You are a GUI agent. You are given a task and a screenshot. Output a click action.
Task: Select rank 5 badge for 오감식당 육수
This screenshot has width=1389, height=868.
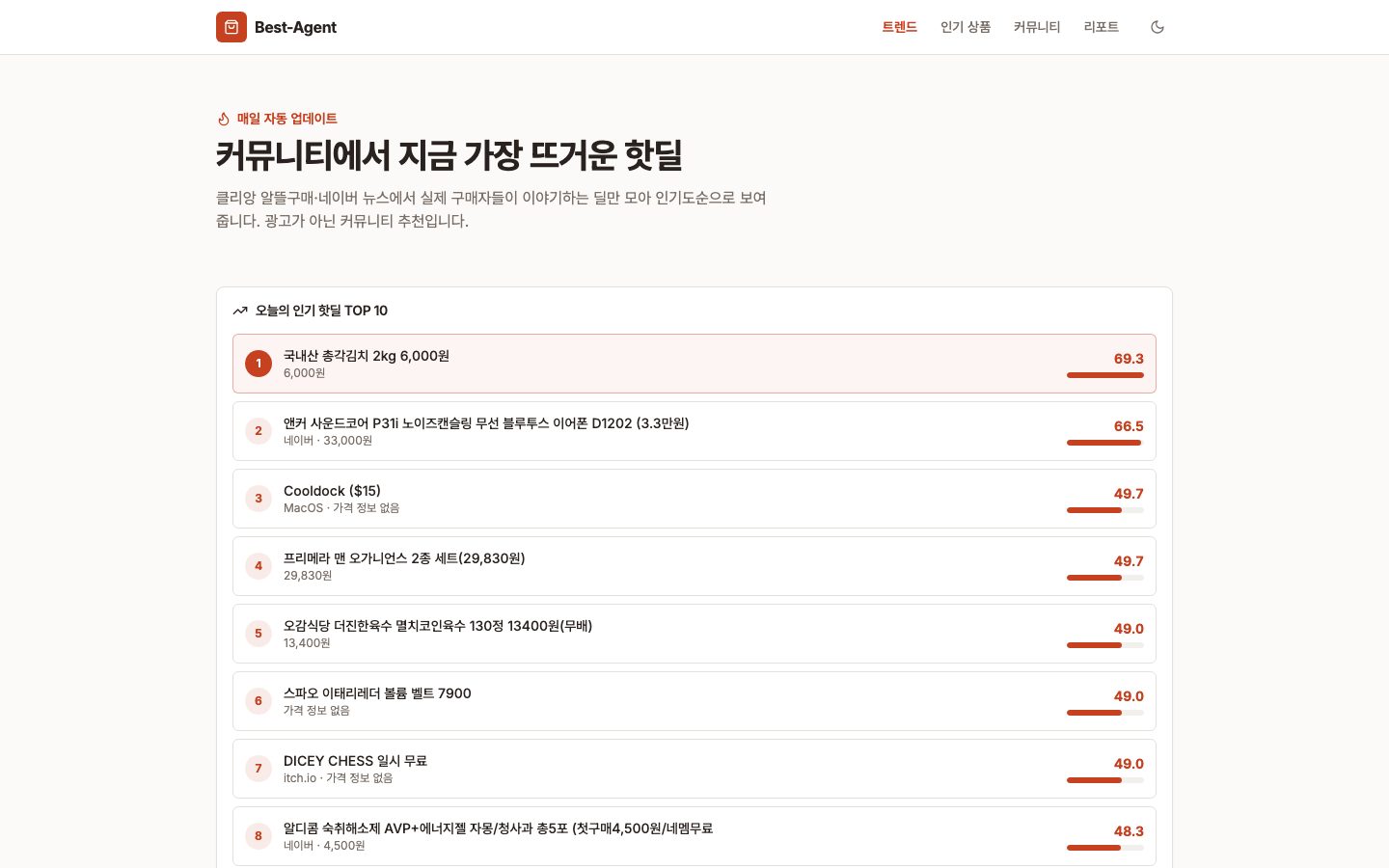coord(259,634)
